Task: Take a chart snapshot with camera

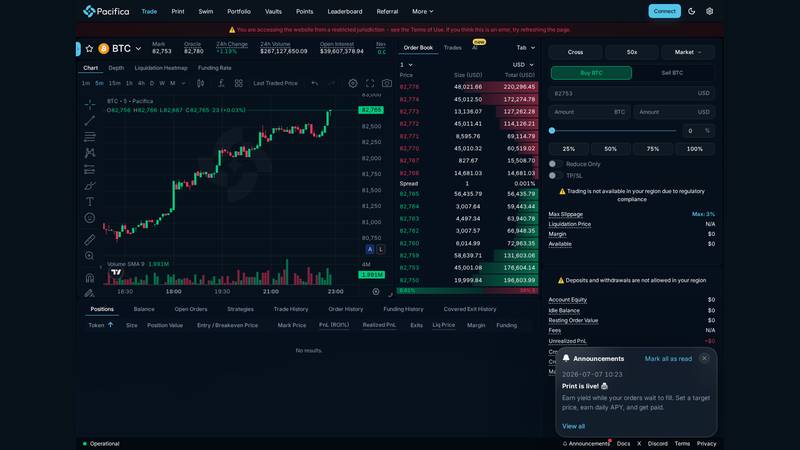Action: [x=387, y=83]
